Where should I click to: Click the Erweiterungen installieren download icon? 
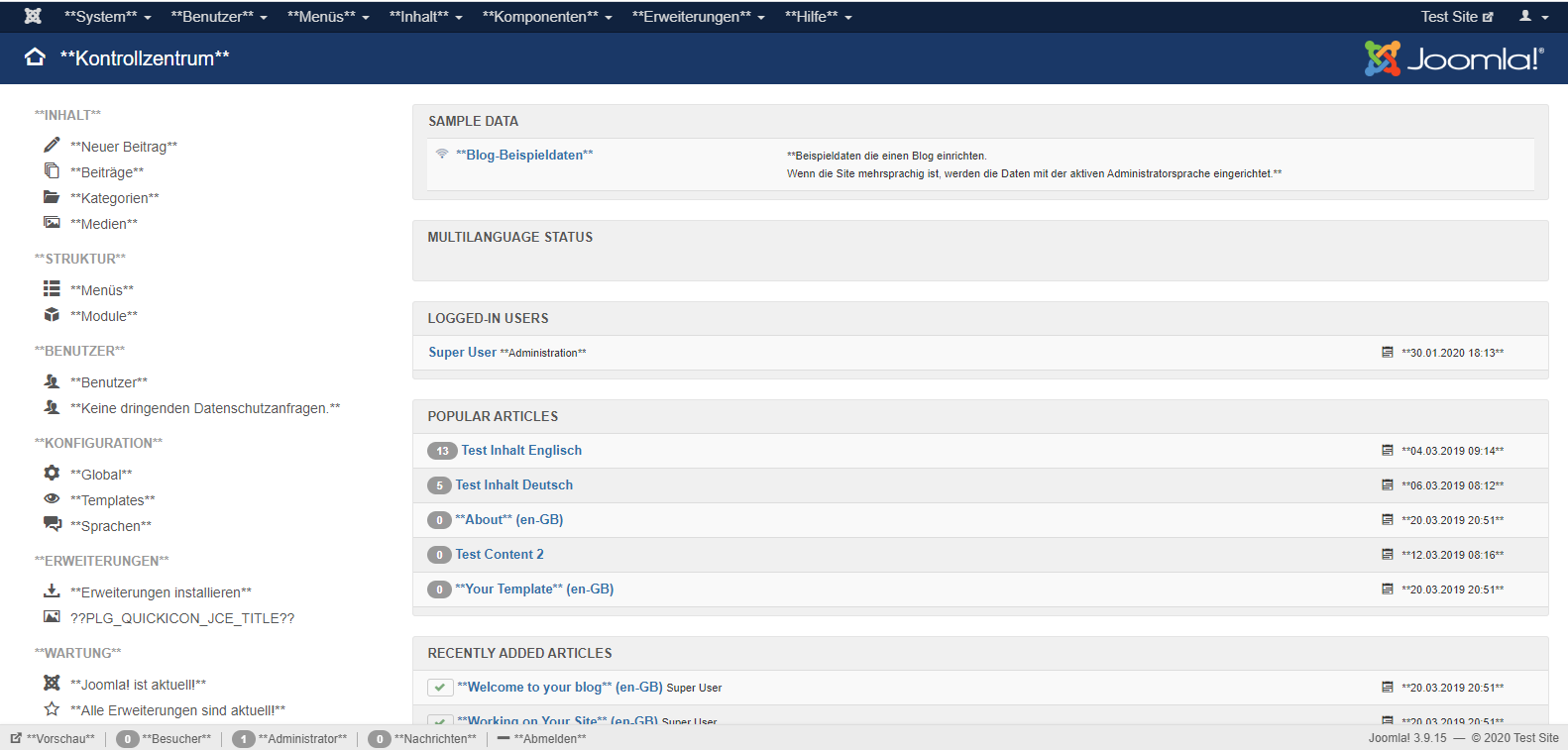tap(52, 591)
